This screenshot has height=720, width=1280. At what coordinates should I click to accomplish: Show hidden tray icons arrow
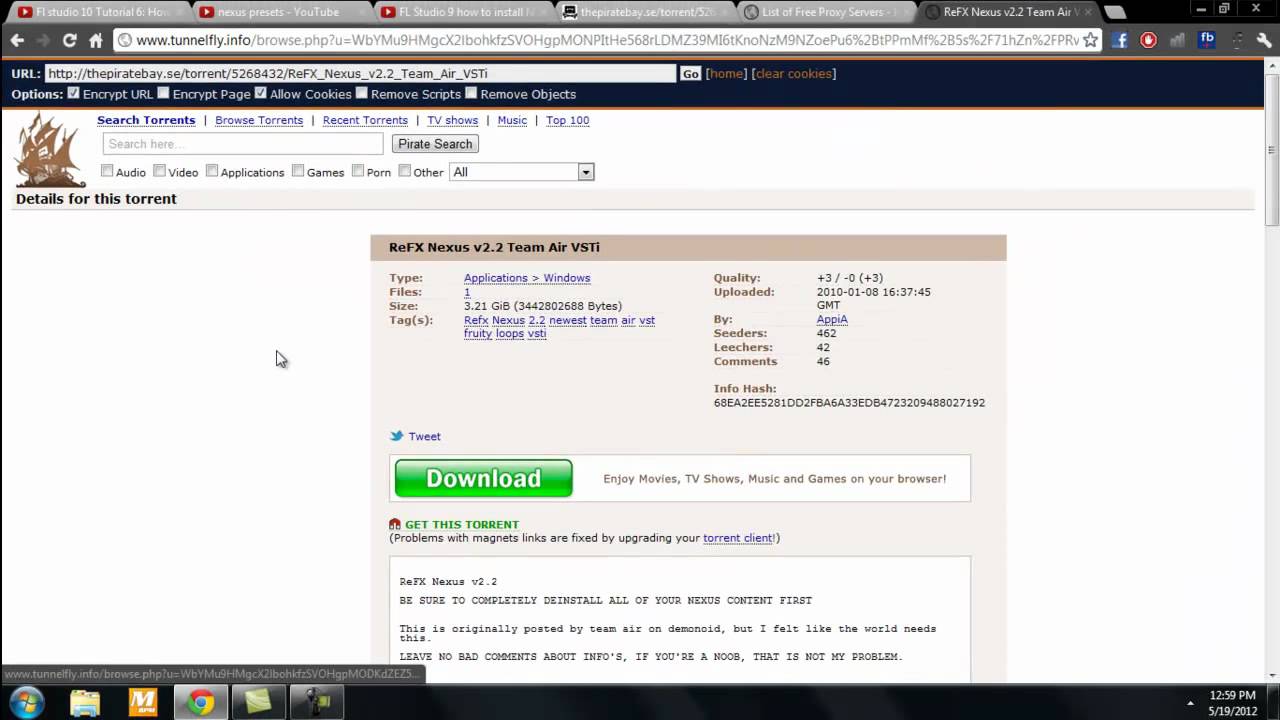1190,703
